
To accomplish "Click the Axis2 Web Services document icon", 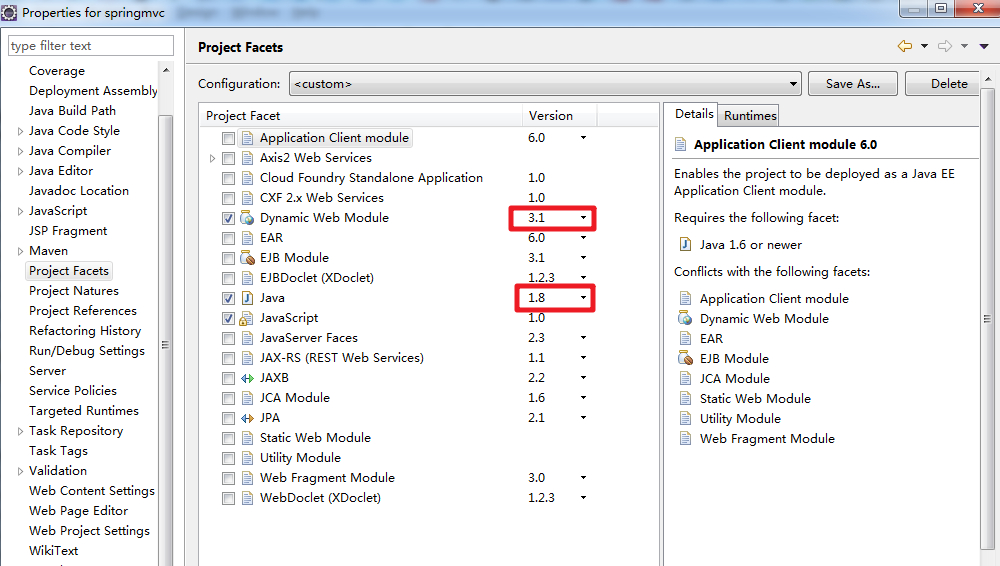I will pos(247,158).
